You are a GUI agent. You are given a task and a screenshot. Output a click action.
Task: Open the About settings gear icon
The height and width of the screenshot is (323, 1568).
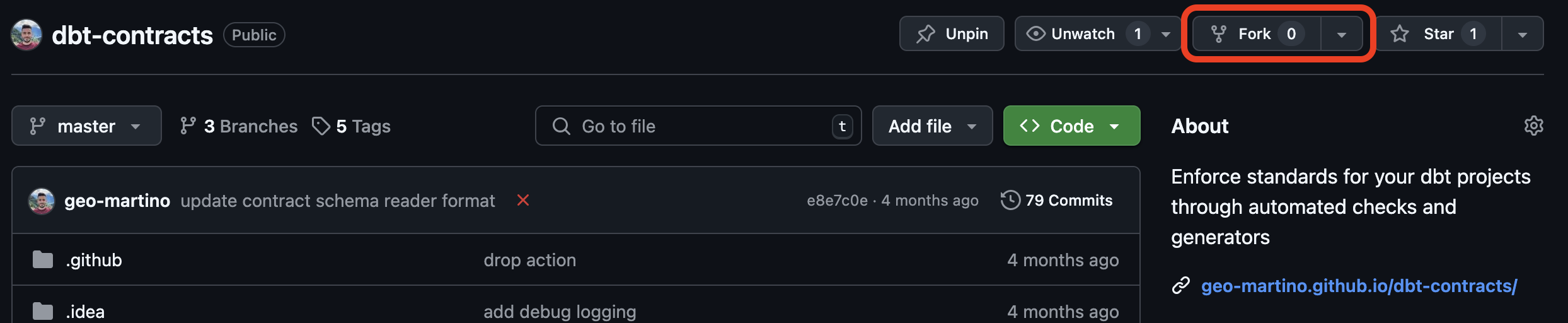(x=1533, y=126)
